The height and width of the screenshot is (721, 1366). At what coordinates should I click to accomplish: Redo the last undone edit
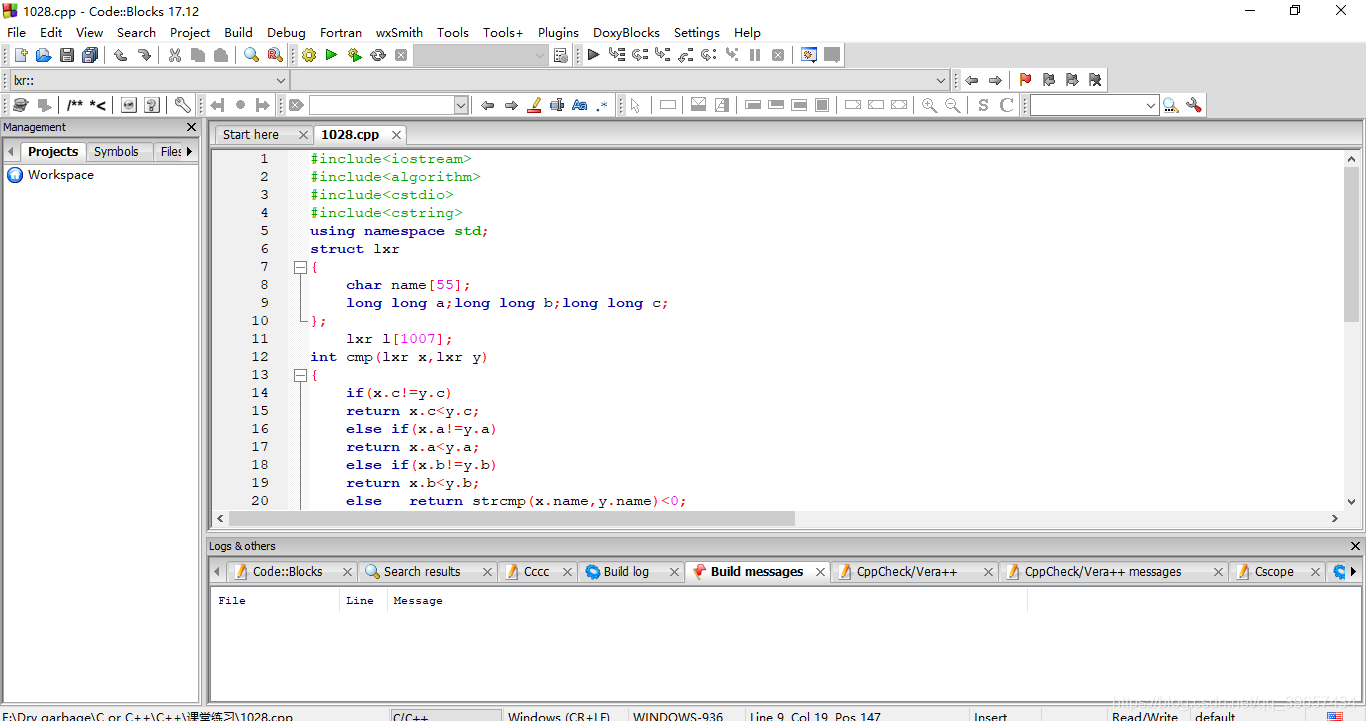pyautogui.click(x=144, y=55)
